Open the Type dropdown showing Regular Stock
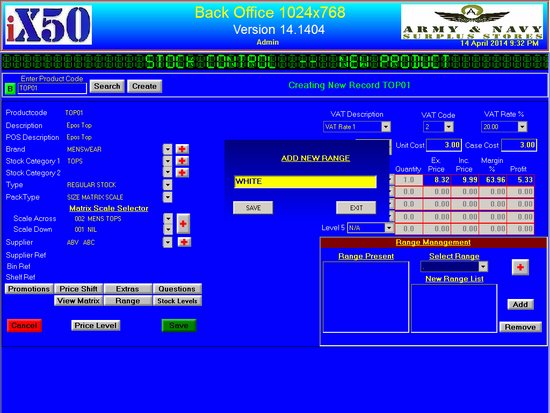Image resolution: width=550 pixels, height=413 pixels. 167,185
